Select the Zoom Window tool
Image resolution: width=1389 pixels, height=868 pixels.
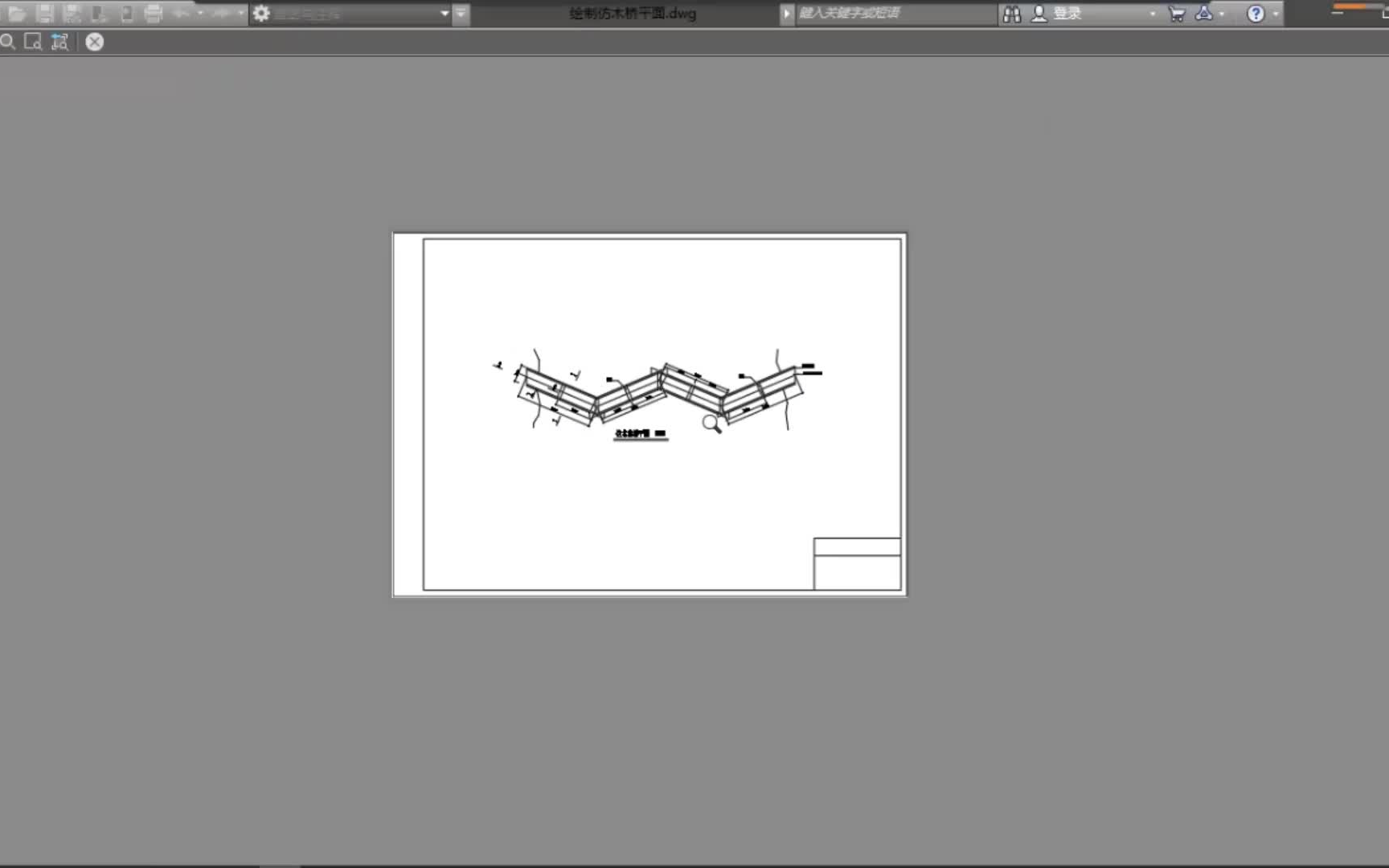tap(33, 42)
